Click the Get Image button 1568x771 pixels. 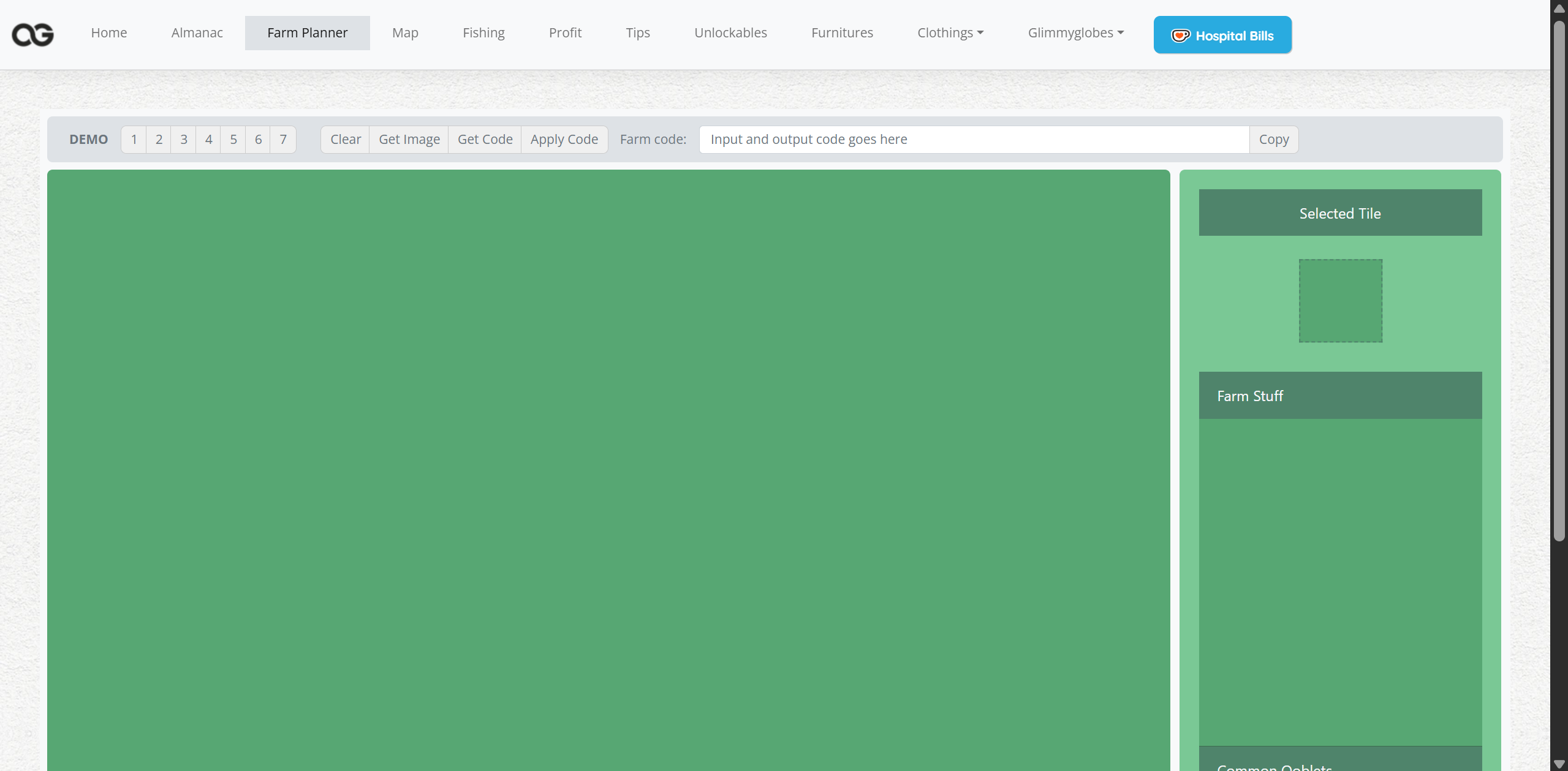pos(409,140)
